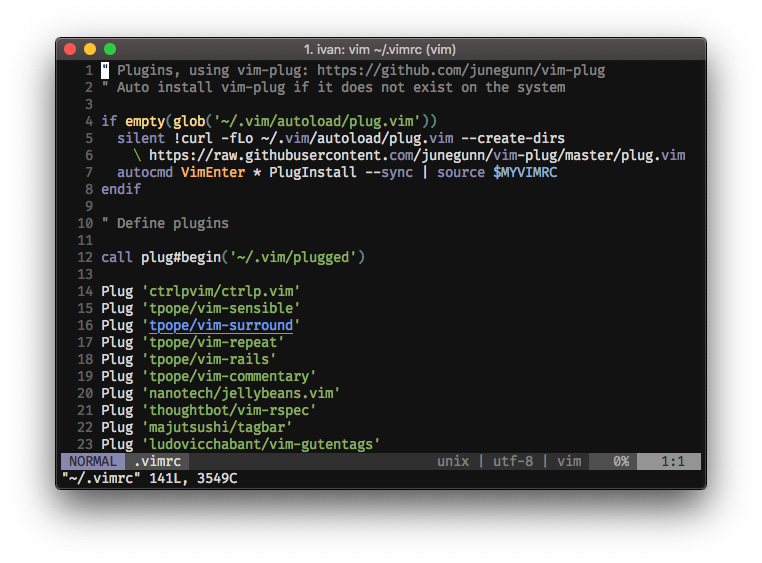Click 'majutsushi/tagbar' plugin on line 22
The height and width of the screenshot is (563, 762).
click(217, 427)
